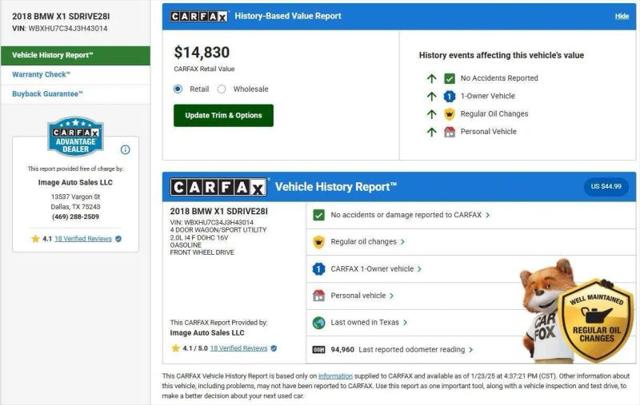The width and height of the screenshot is (640, 405).
Task: Click the blue badge in CARFAX 1-Owner vehicle row
Action: (x=319, y=269)
